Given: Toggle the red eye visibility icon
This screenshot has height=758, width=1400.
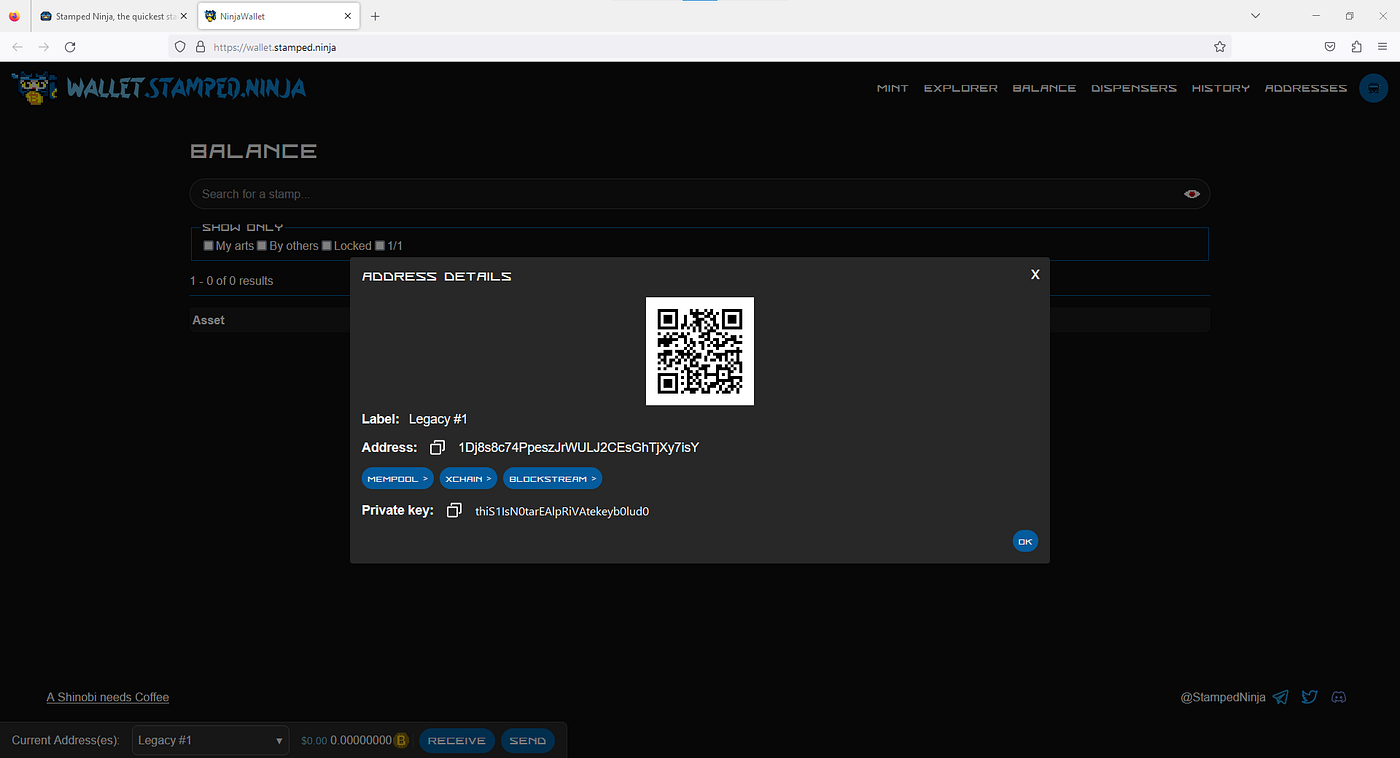Looking at the screenshot, I should (1192, 194).
